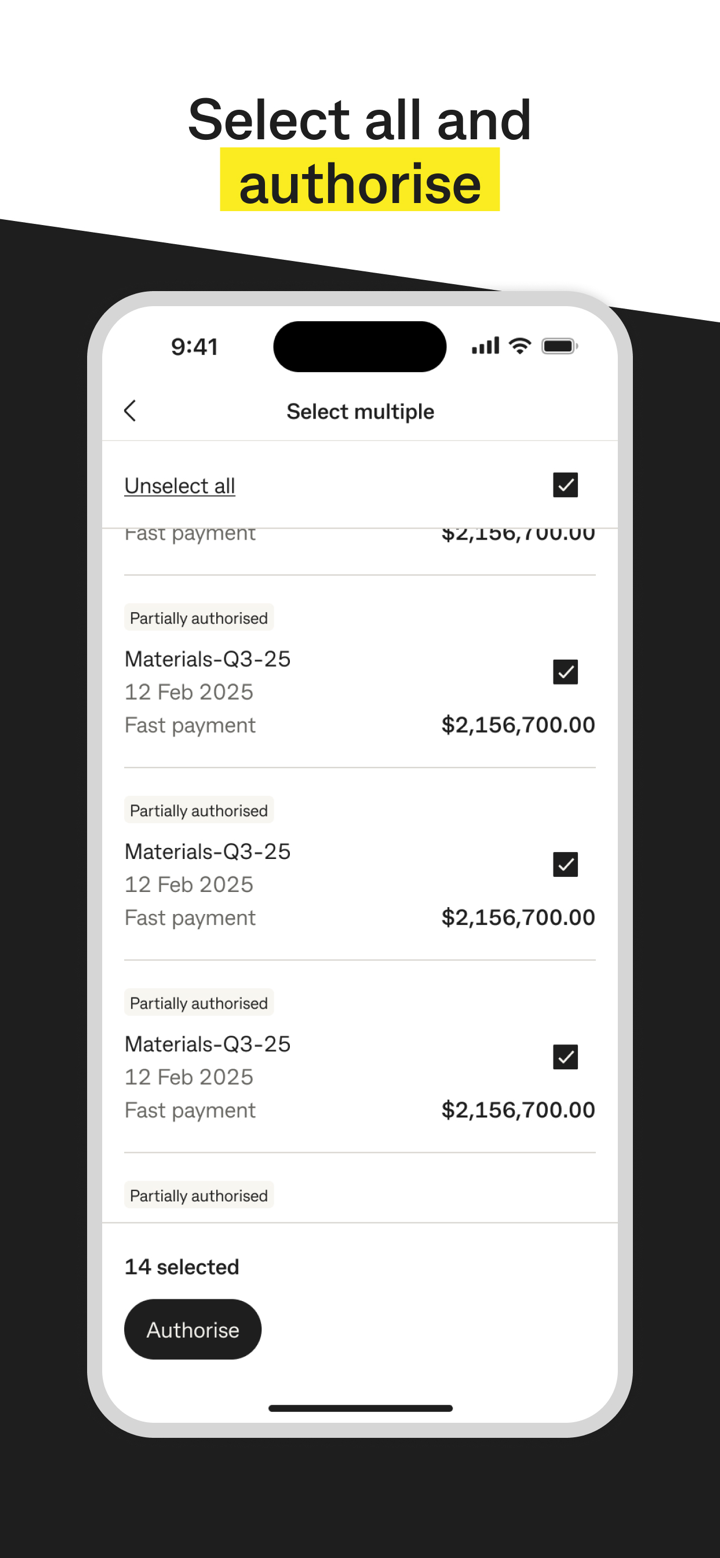The height and width of the screenshot is (1558, 720).
Task: Deselect the second fully visible Materials-Q3-25 payment checkbox
Action: tap(565, 864)
